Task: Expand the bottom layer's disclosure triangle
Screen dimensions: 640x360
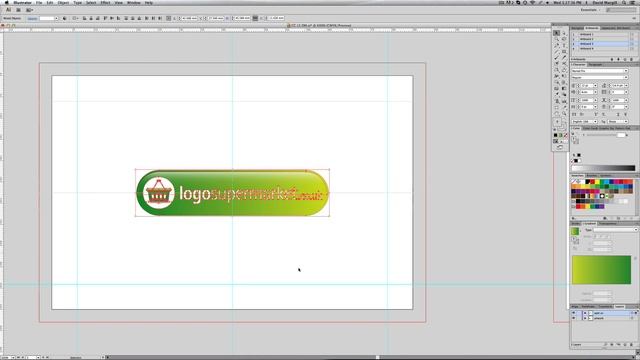Action: pyautogui.click(x=585, y=318)
